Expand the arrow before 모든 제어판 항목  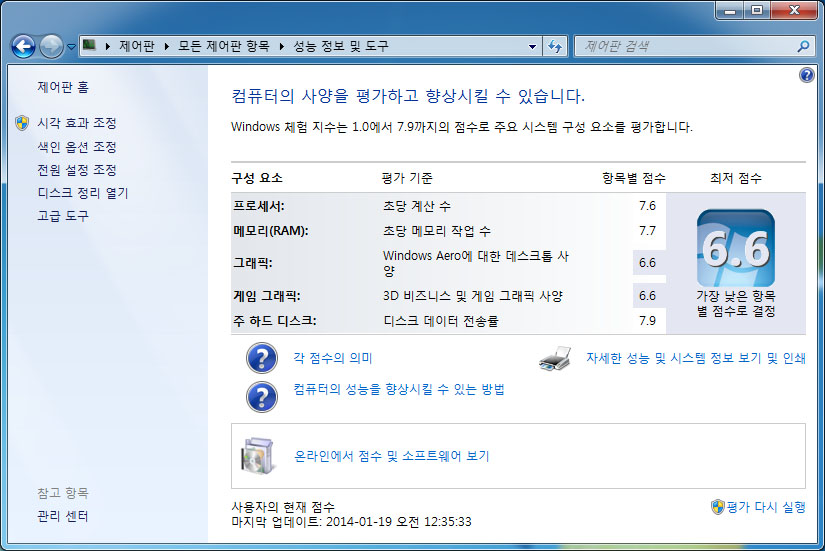coord(167,46)
